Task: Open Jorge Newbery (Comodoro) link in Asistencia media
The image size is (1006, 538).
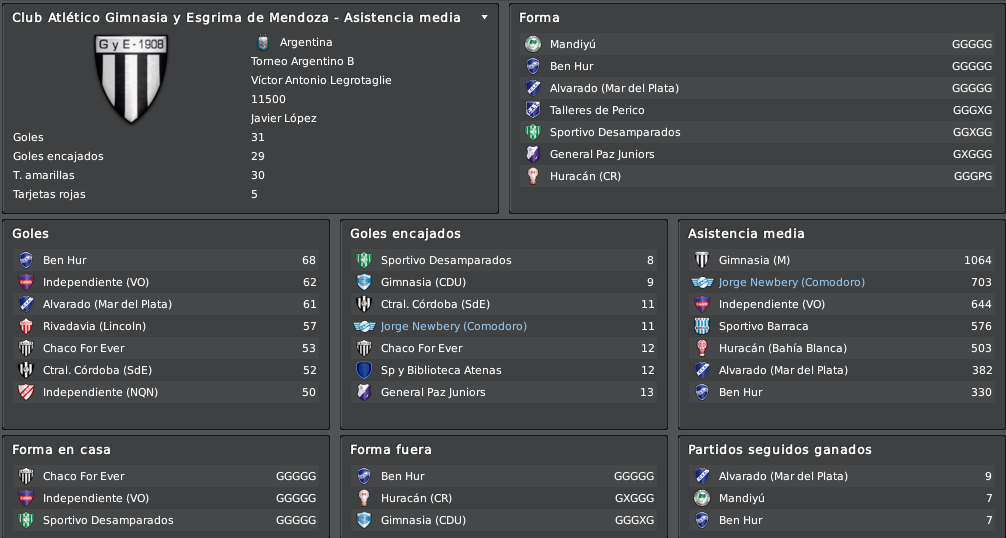Action: point(792,282)
